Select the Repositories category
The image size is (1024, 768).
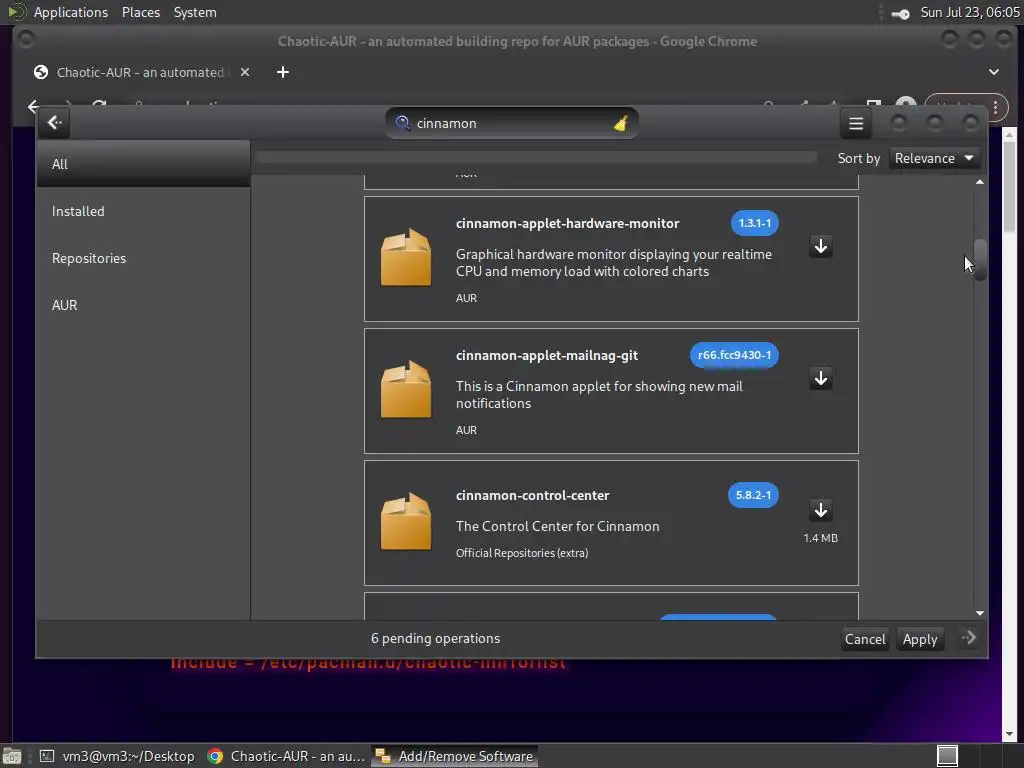point(143,258)
